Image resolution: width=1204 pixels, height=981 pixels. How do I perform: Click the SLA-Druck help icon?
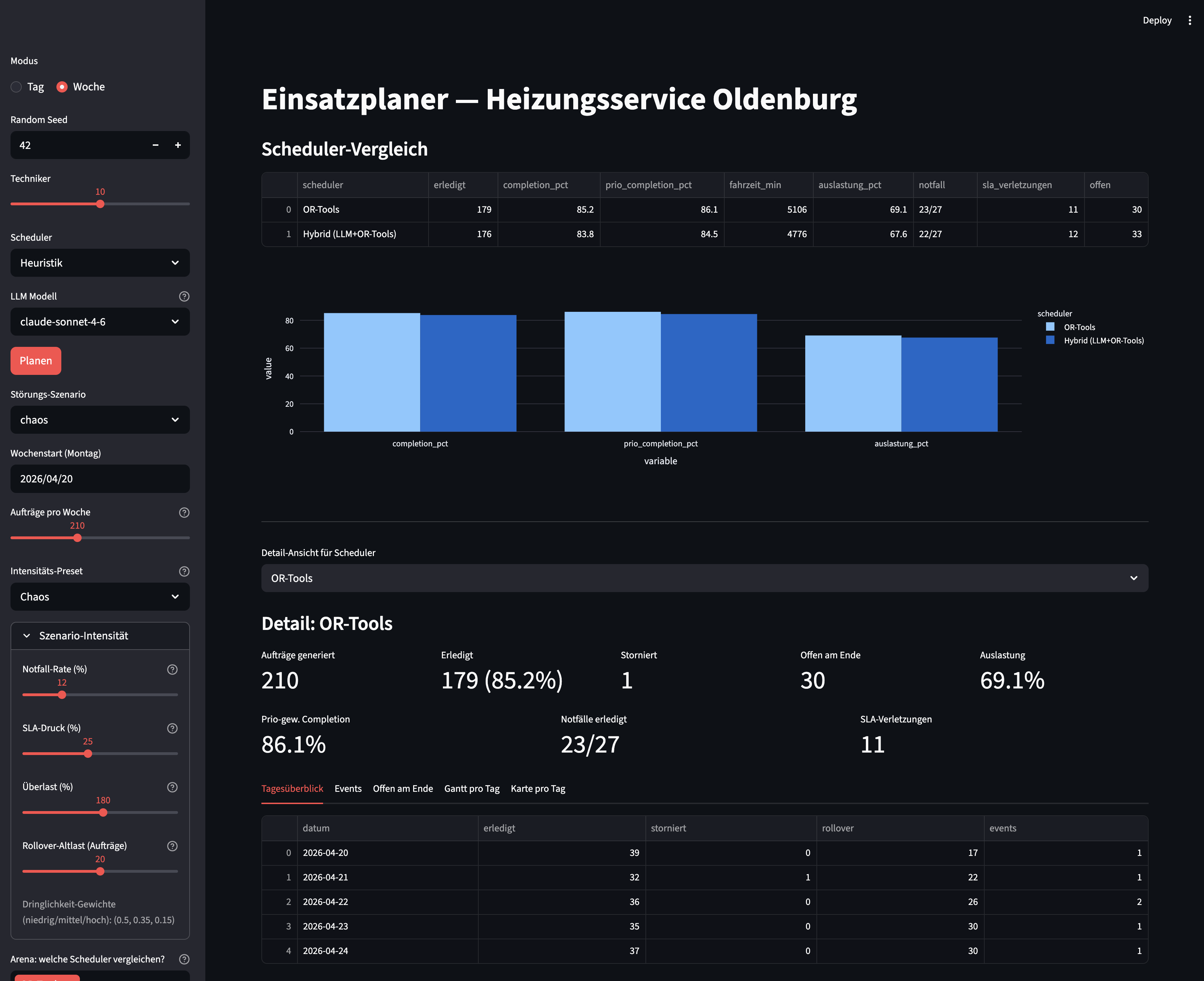(172, 728)
